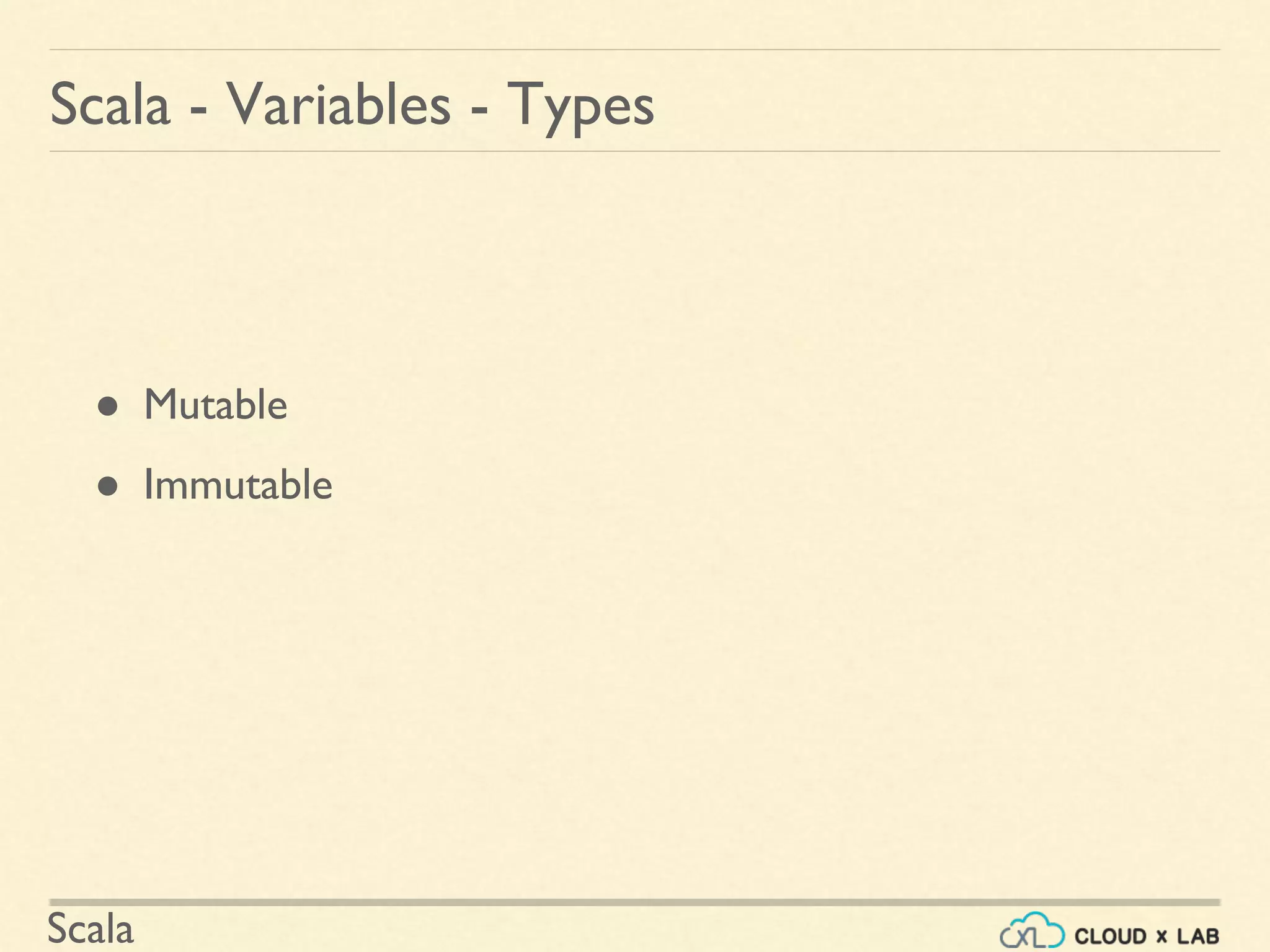
Task: Click the bullet dot beside Mutable
Action: coord(108,407)
